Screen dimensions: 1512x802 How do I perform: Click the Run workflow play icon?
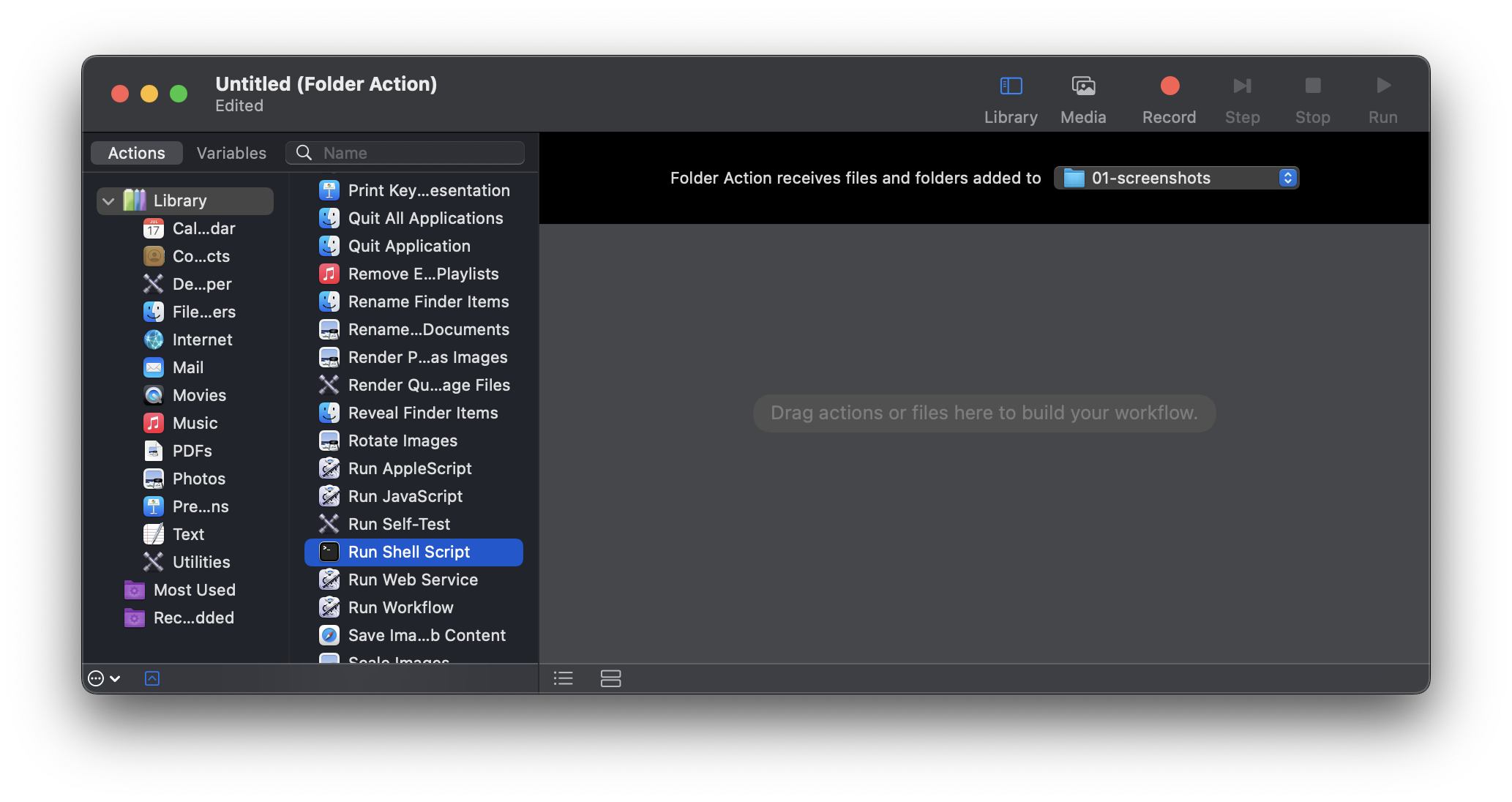[1382, 86]
